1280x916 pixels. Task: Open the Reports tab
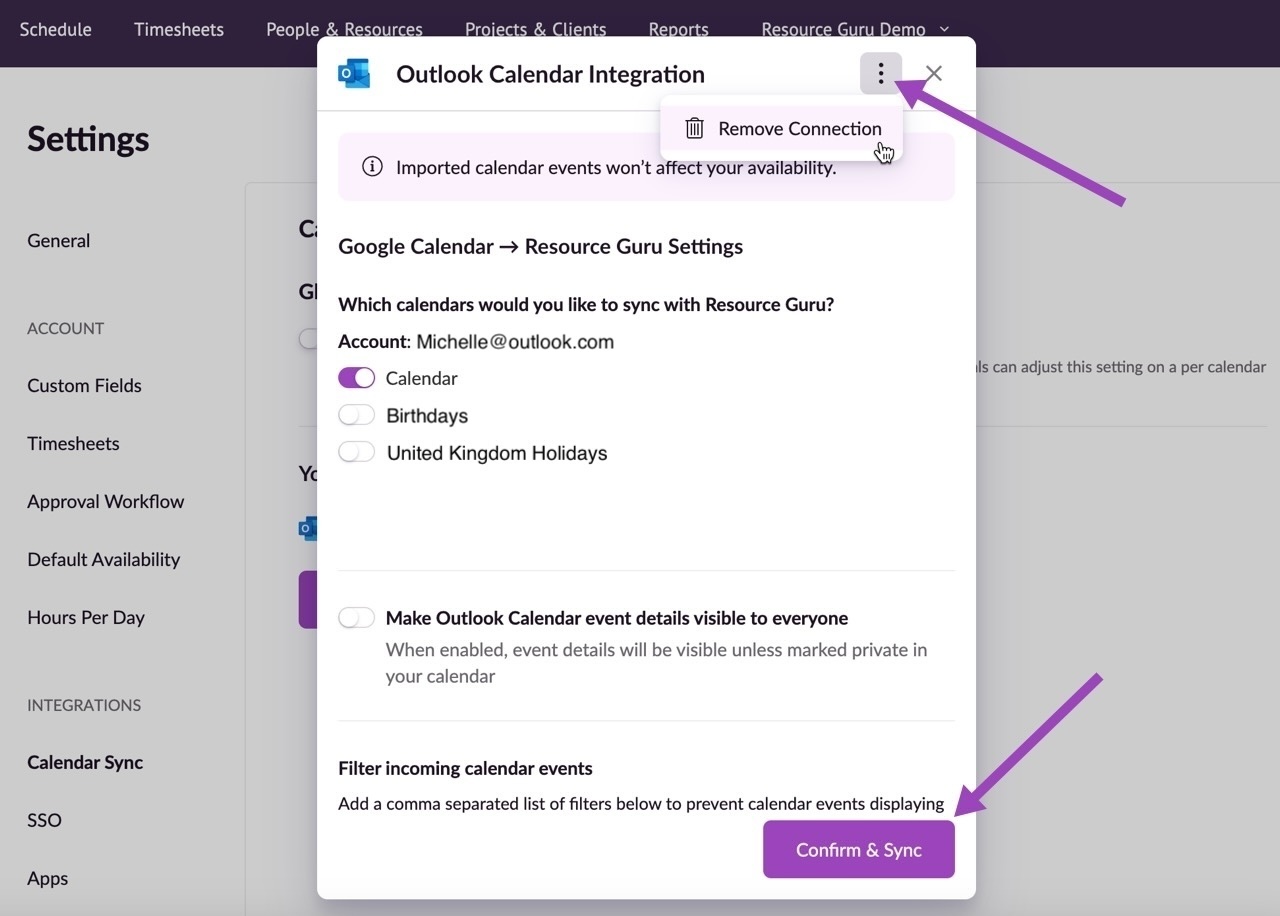pyautogui.click(x=678, y=29)
